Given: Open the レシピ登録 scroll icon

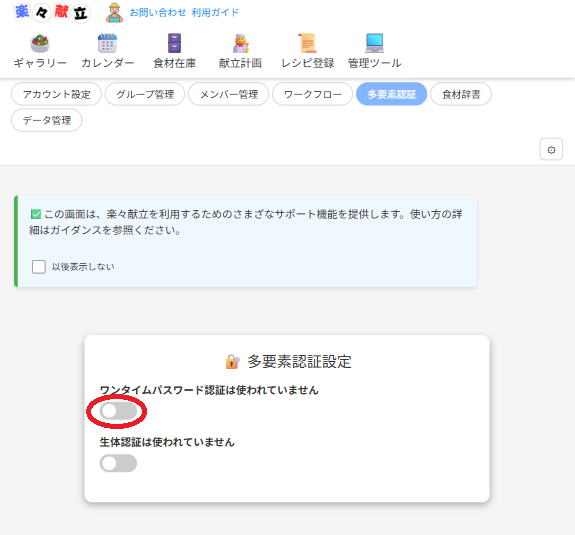Looking at the screenshot, I should coord(307,43).
